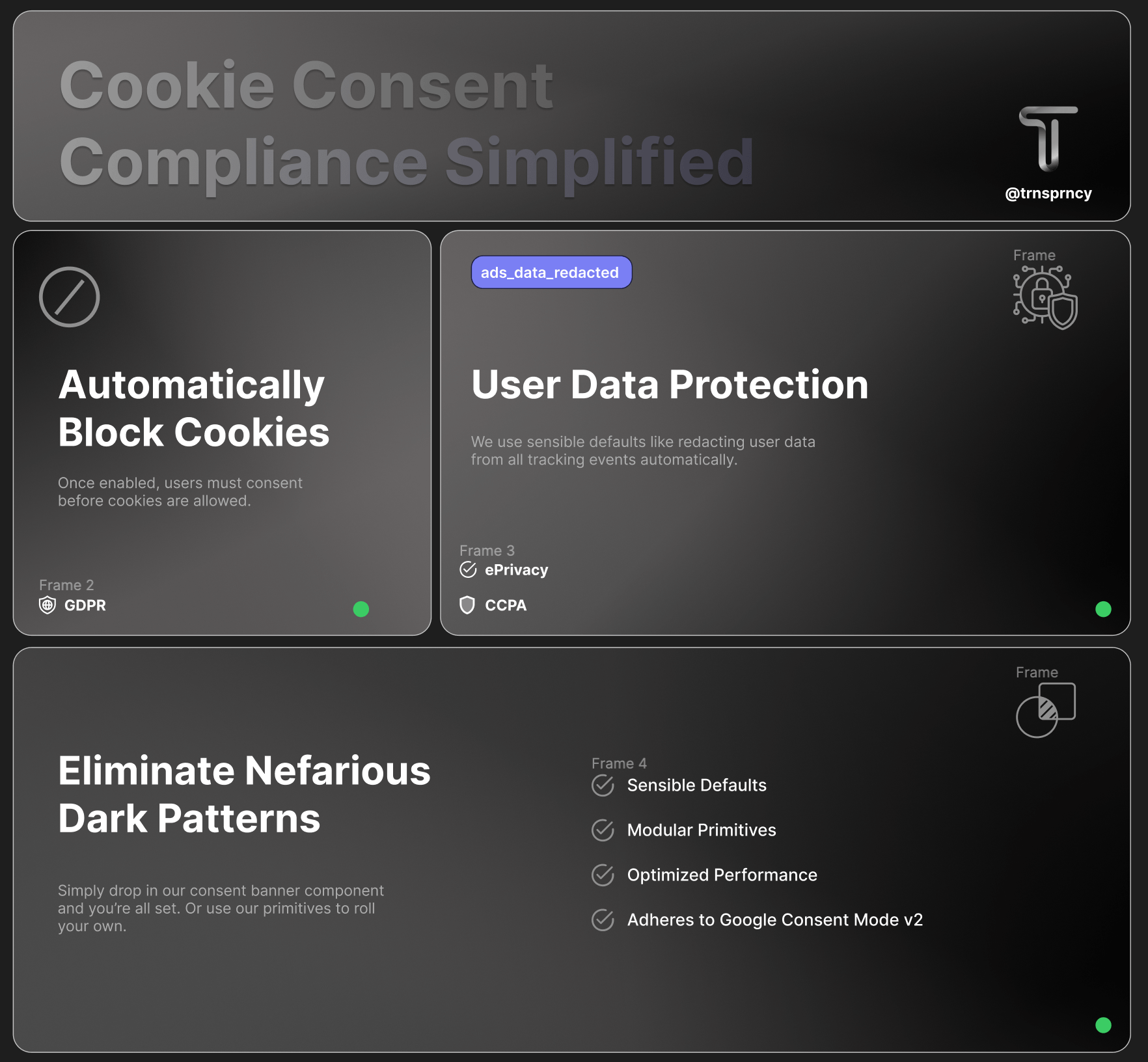Click the trnsprncy T logo
This screenshot has height=1062, width=1148.
coord(1048,139)
